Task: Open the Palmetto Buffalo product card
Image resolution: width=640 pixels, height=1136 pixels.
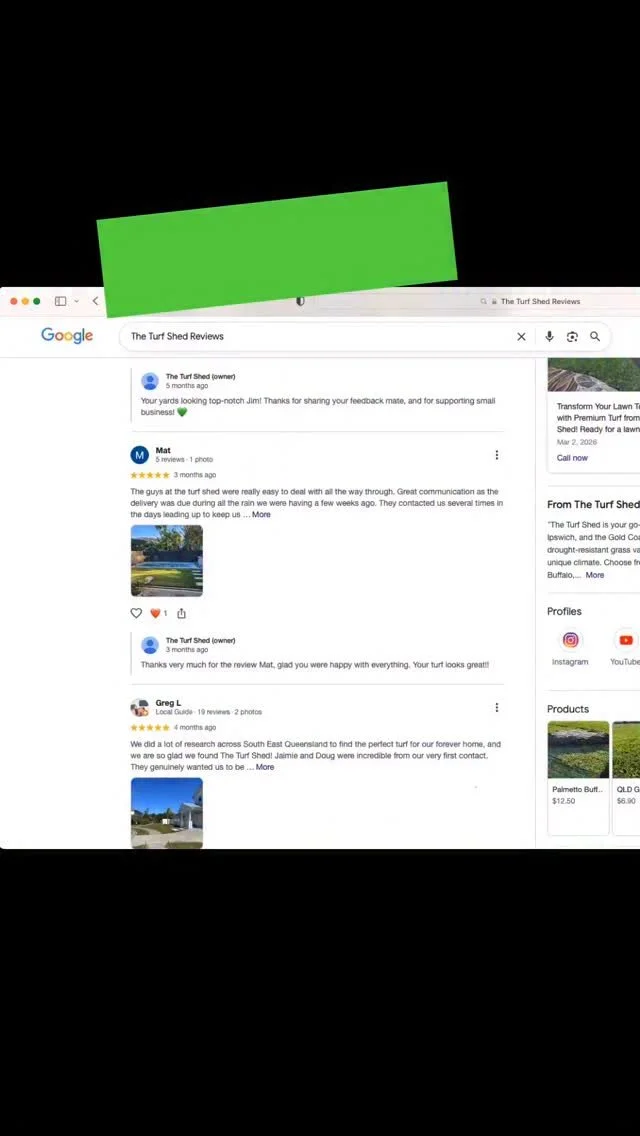Action: [x=578, y=777]
